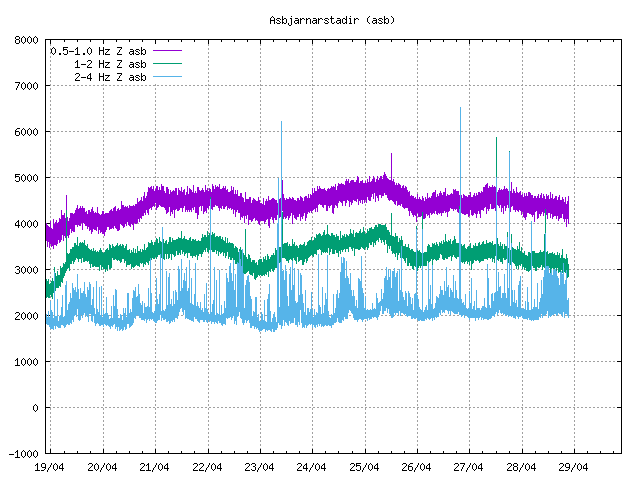Click the purple spike peak after 25/04

click(391, 155)
